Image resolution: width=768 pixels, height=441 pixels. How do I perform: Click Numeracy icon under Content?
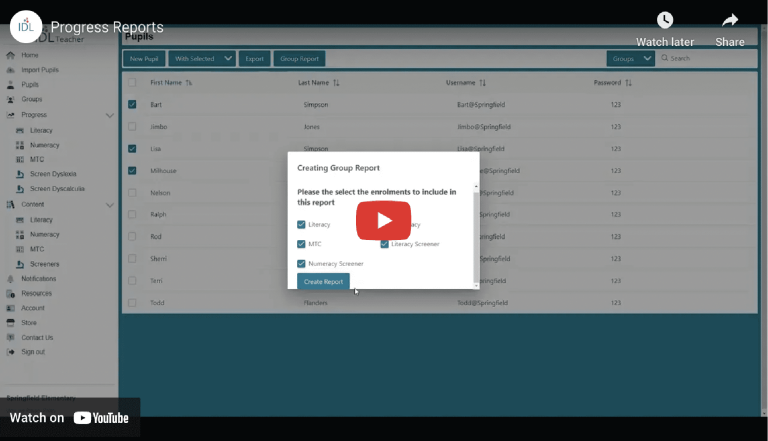coord(20,235)
